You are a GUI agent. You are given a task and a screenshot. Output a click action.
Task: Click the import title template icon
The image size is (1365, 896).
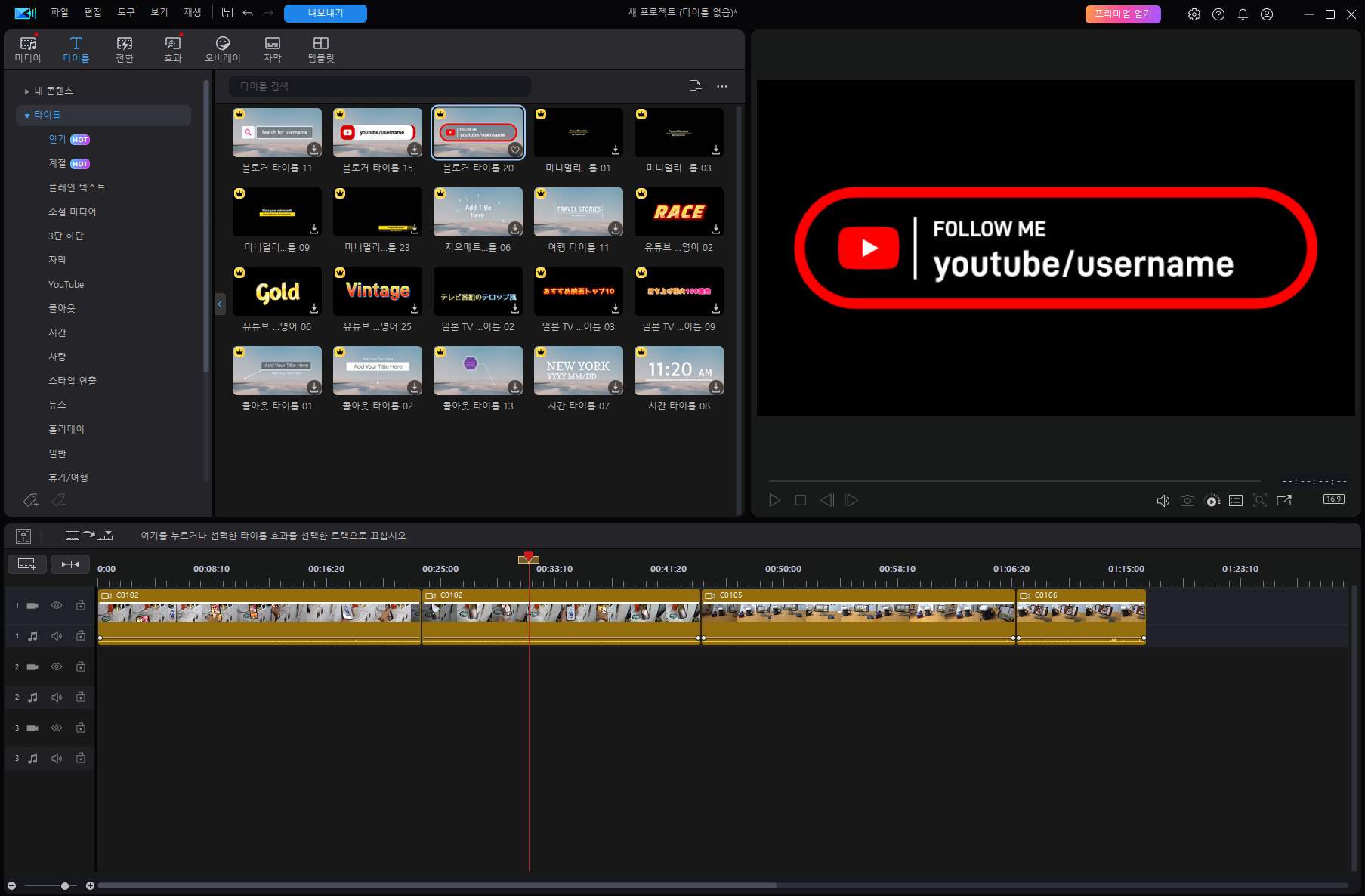pos(696,86)
